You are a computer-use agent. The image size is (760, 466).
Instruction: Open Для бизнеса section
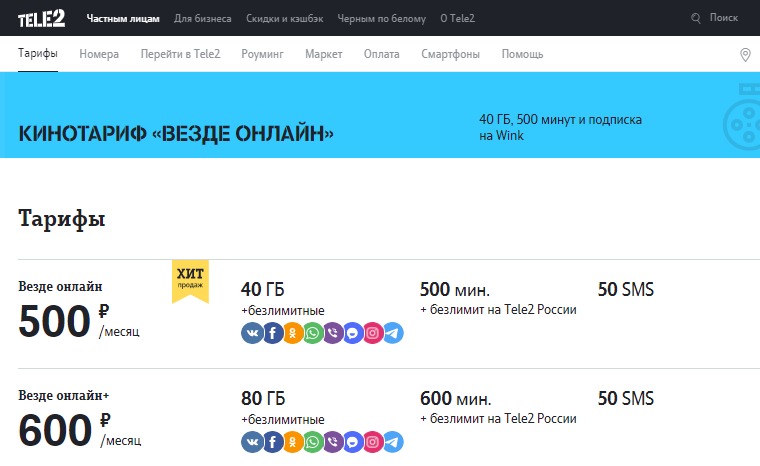(203, 18)
